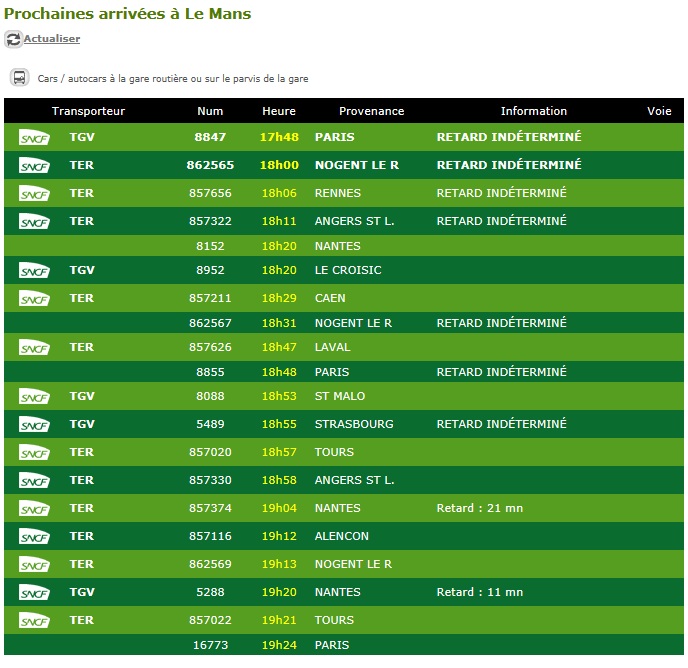Click TER label on the 857116 row
The width and height of the screenshot is (688, 668).
click(x=82, y=536)
